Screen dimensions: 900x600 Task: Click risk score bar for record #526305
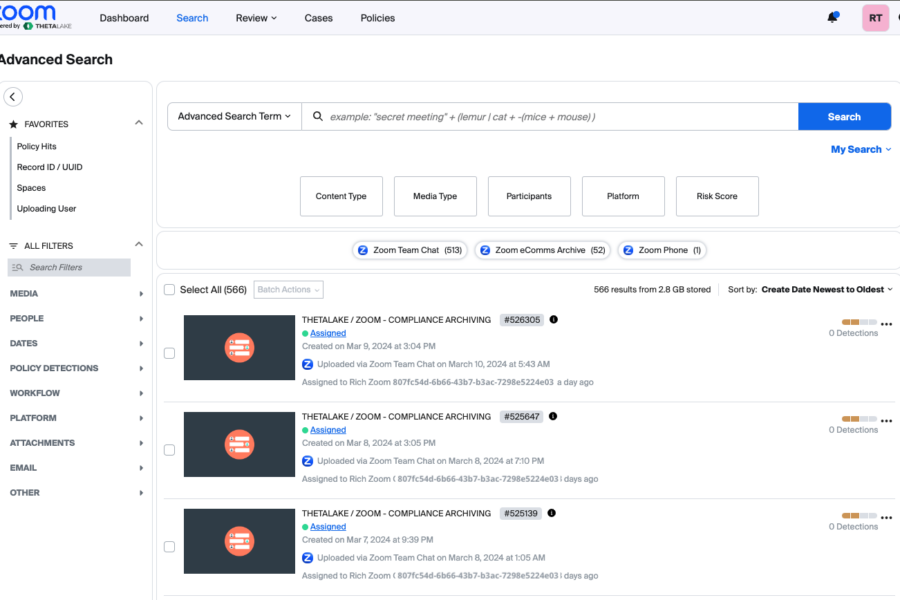(859, 322)
